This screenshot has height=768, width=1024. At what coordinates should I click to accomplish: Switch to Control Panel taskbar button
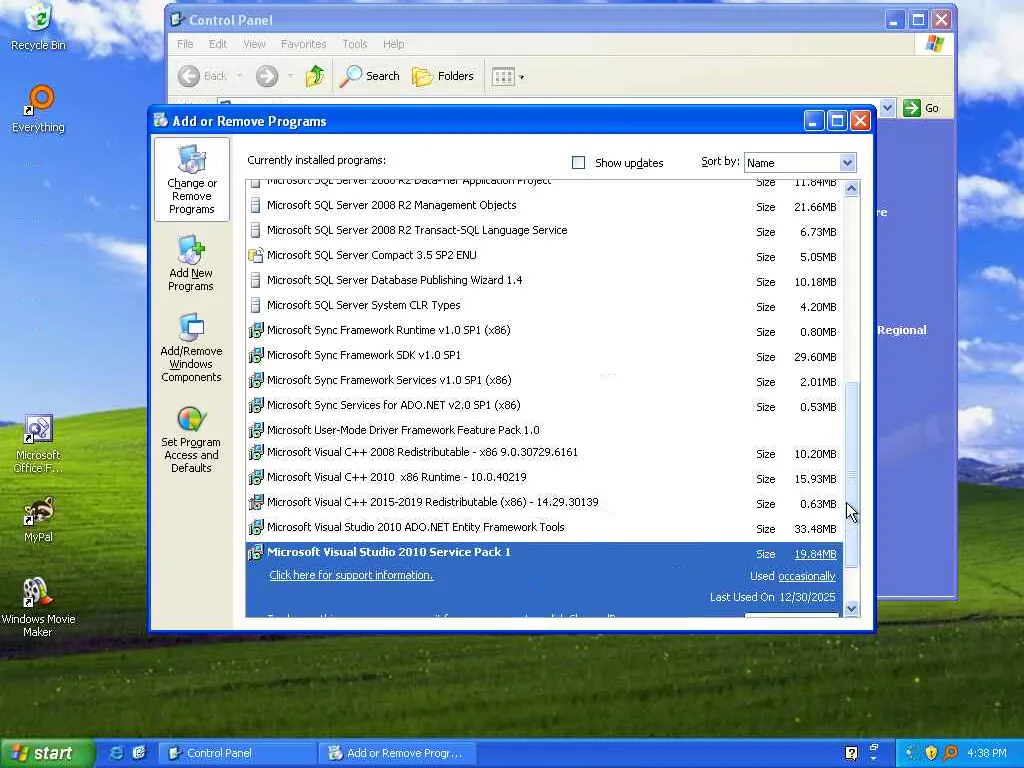point(238,753)
